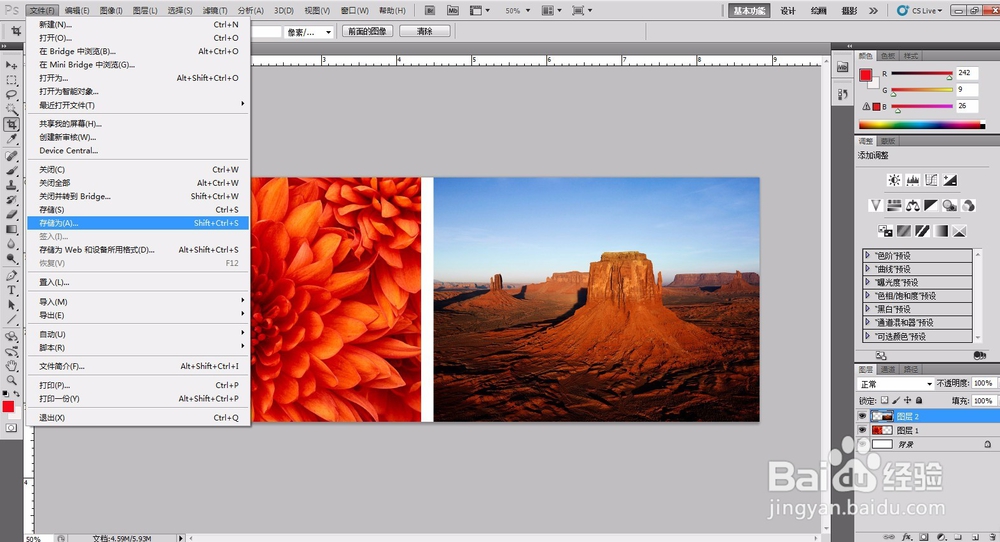Select the Eyedropper tool
The width and height of the screenshot is (1000, 542).
click(x=11, y=139)
